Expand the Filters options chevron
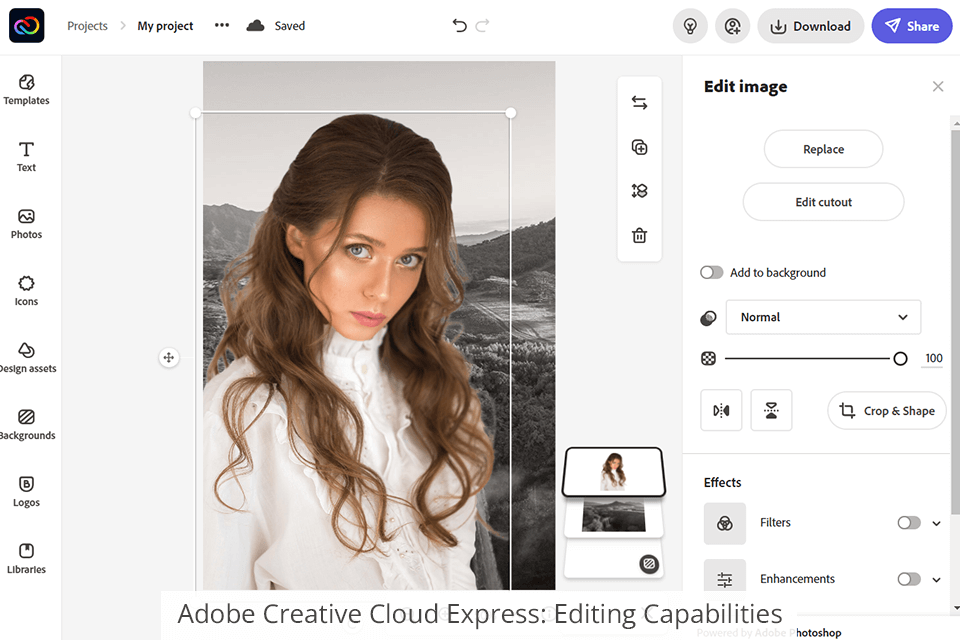This screenshot has width=960, height=640. pyautogui.click(x=936, y=523)
